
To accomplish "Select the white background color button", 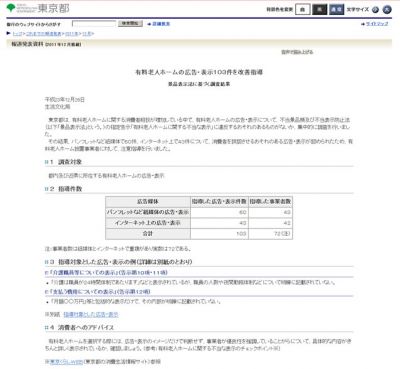I will (302, 9).
